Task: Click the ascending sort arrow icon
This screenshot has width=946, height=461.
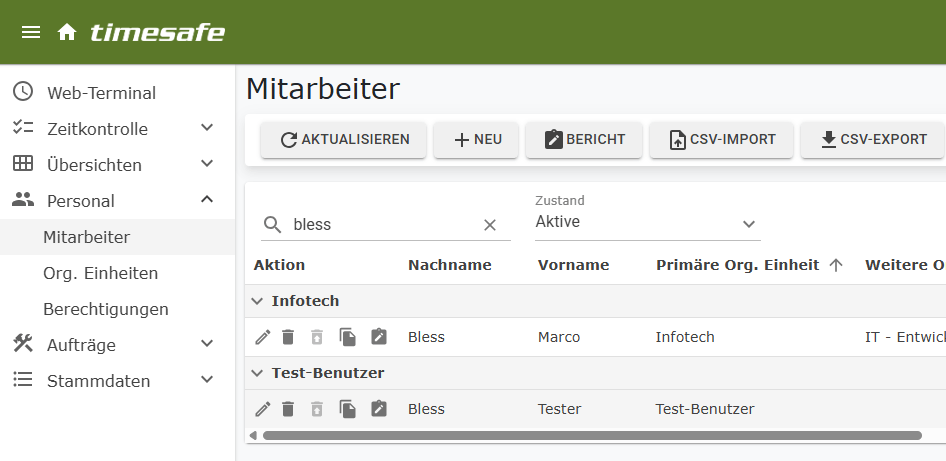Action: click(x=836, y=265)
